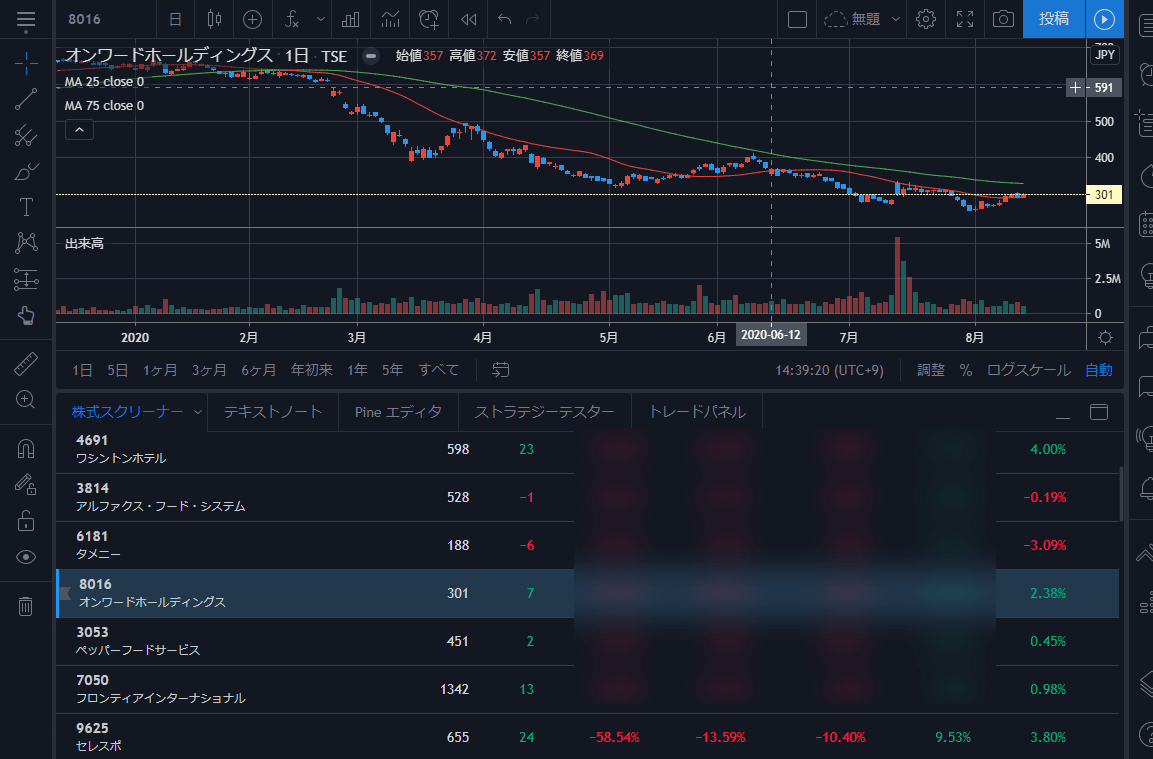The height and width of the screenshot is (759, 1153).
Task: Open the alert clock icon in toolbar
Action: (429, 19)
